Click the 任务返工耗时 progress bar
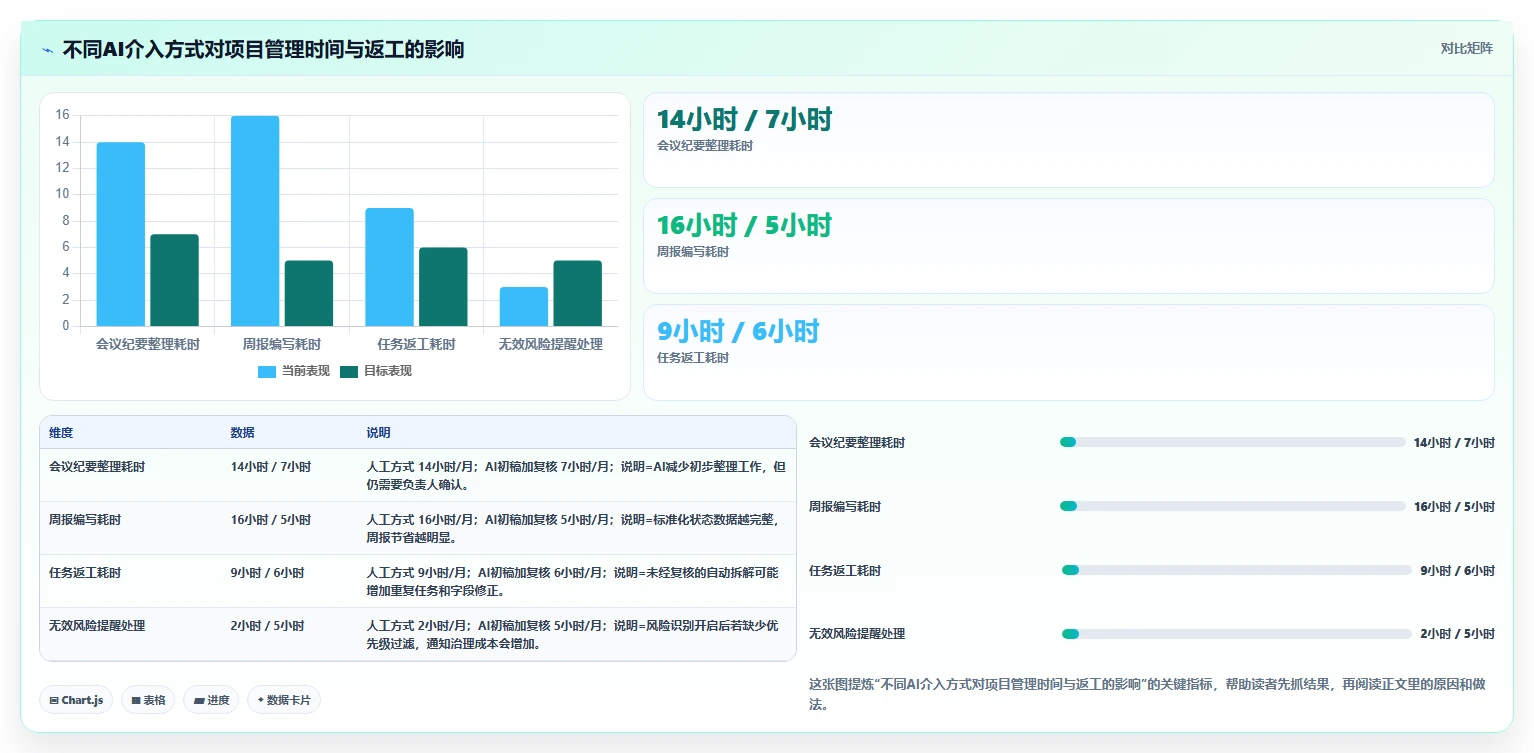Screen dimensions: 1534x753 [x=1237, y=570]
